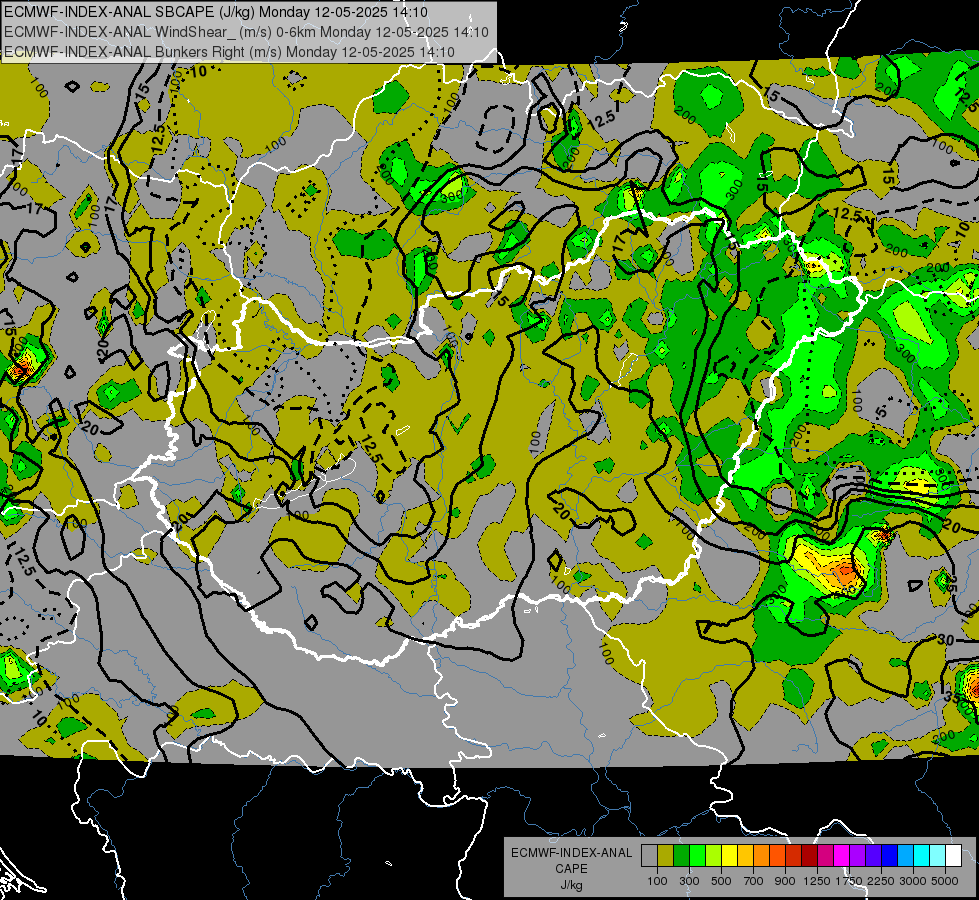Click the WindShear 0-6km header line
The image size is (979, 900).
pyautogui.click(x=247, y=32)
